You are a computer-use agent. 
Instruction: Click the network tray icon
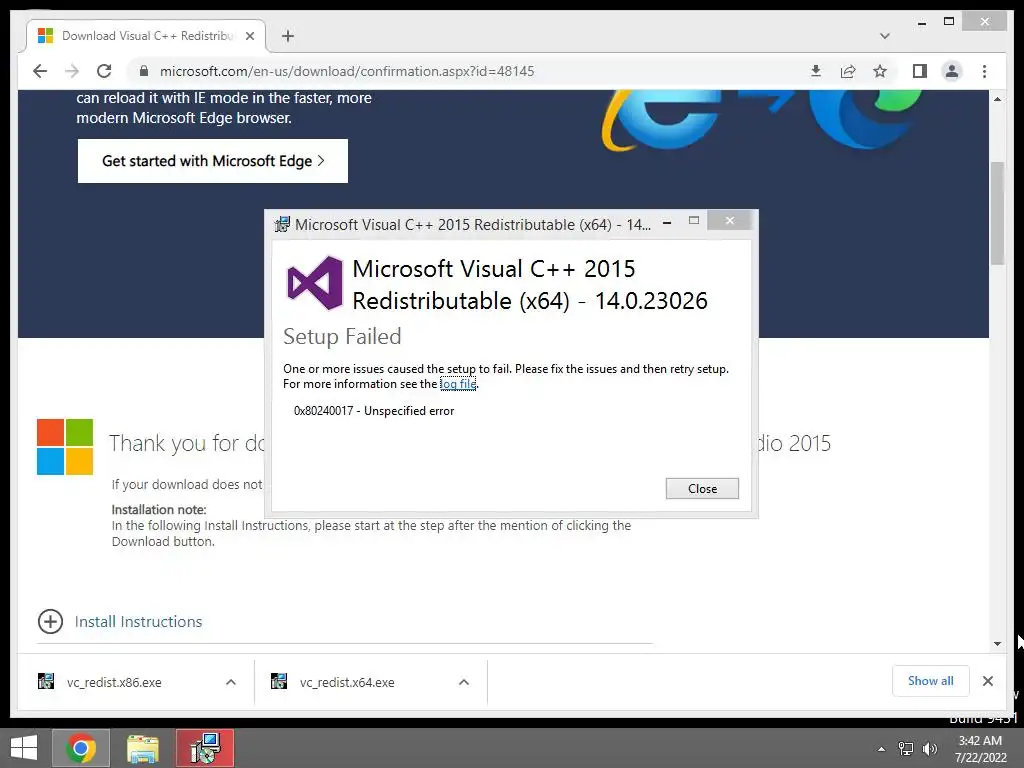pyautogui.click(x=906, y=749)
